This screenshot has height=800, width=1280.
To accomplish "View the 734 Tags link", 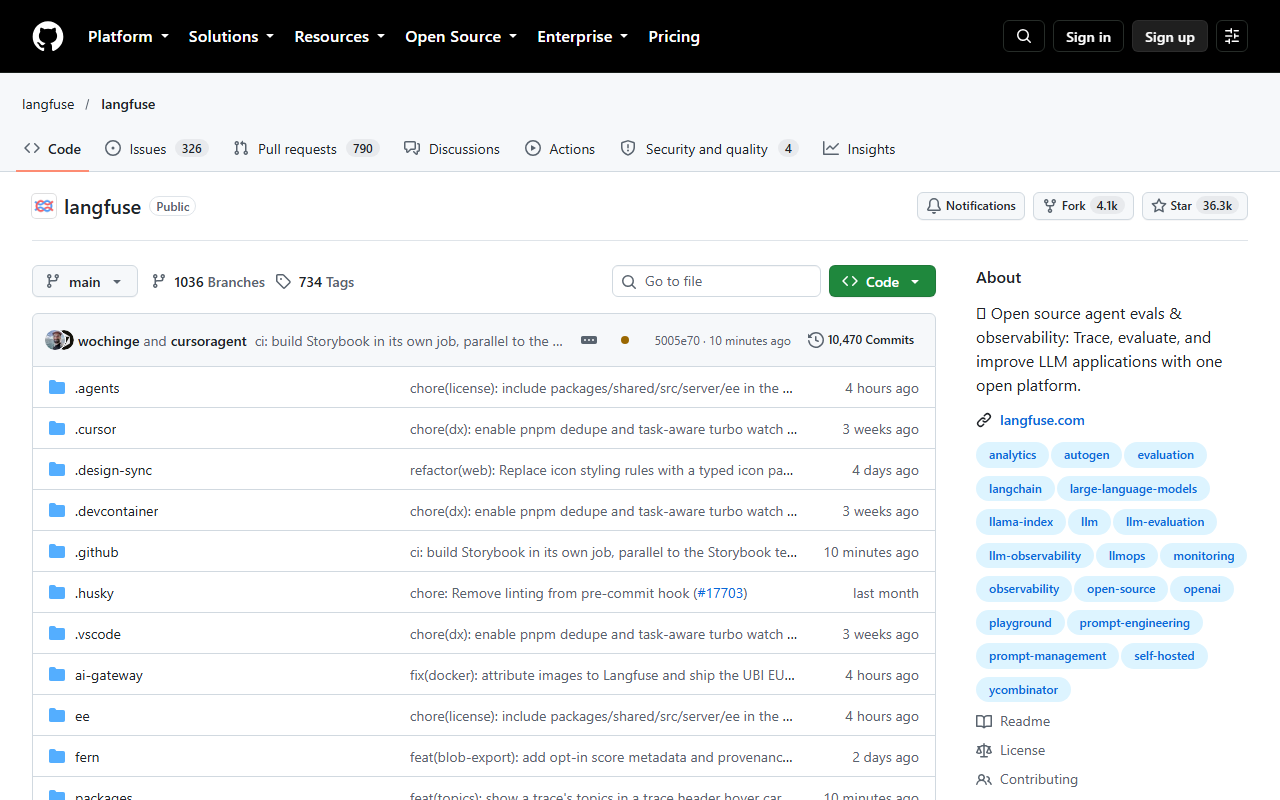I will click(315, 282).
